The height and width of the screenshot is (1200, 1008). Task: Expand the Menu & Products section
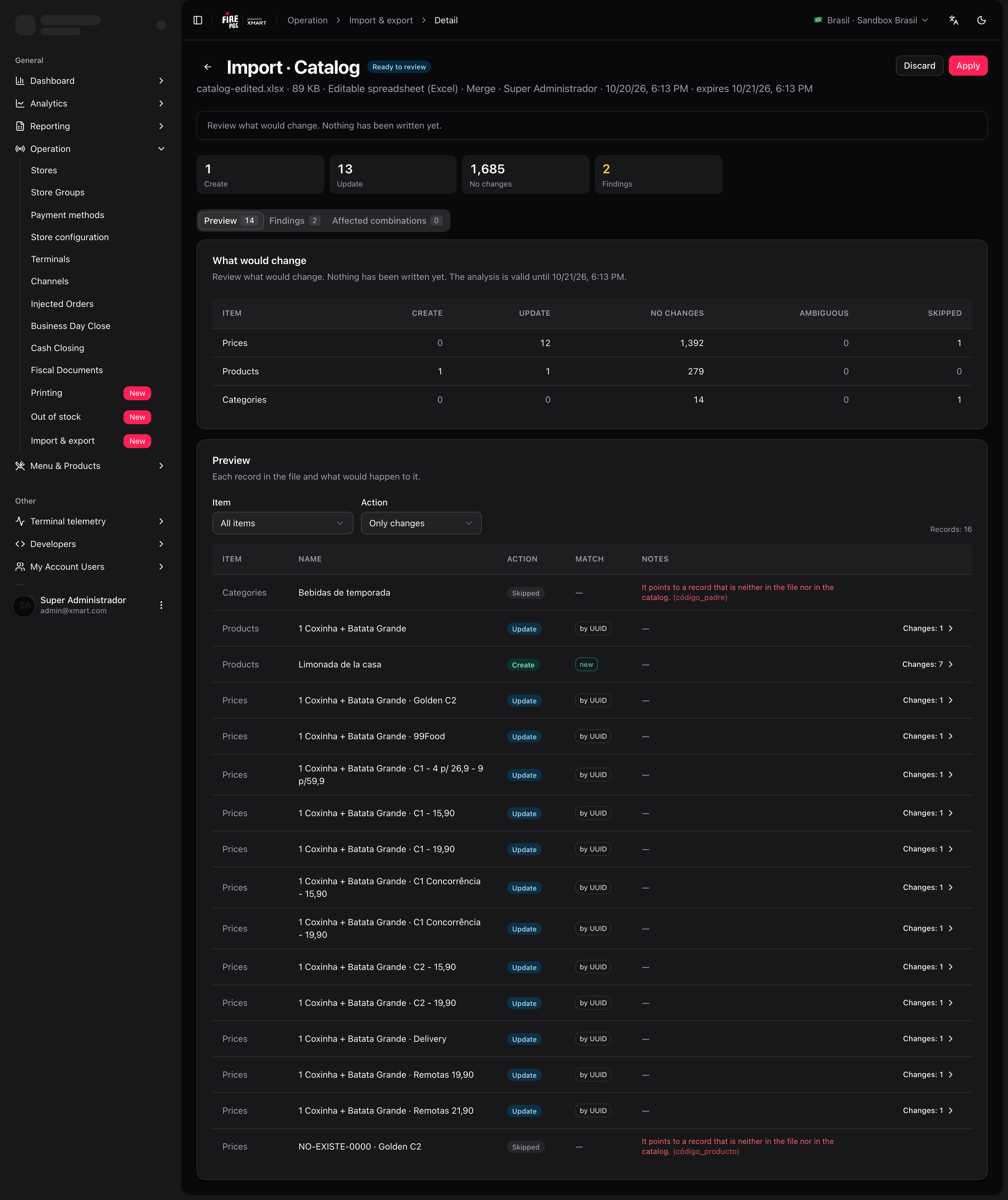tap(90, 466)
